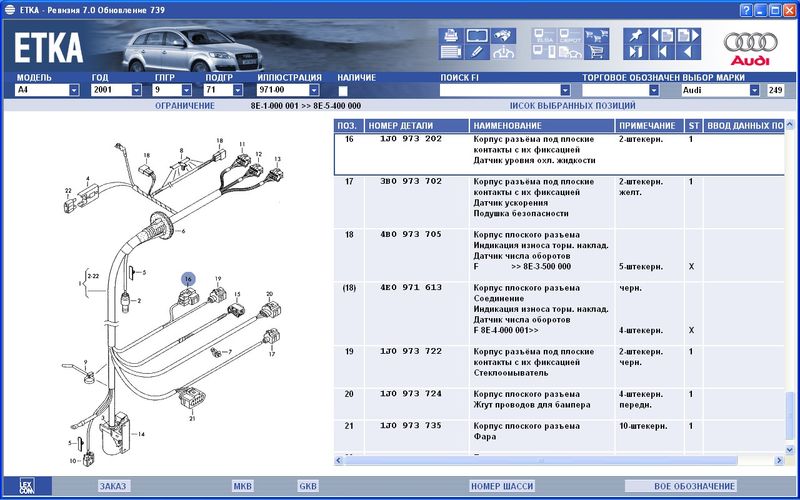The width and height of the screenshot is (800, 500).
Task: Expand the ГЛГР 9 dropdown
Action: 187,90
